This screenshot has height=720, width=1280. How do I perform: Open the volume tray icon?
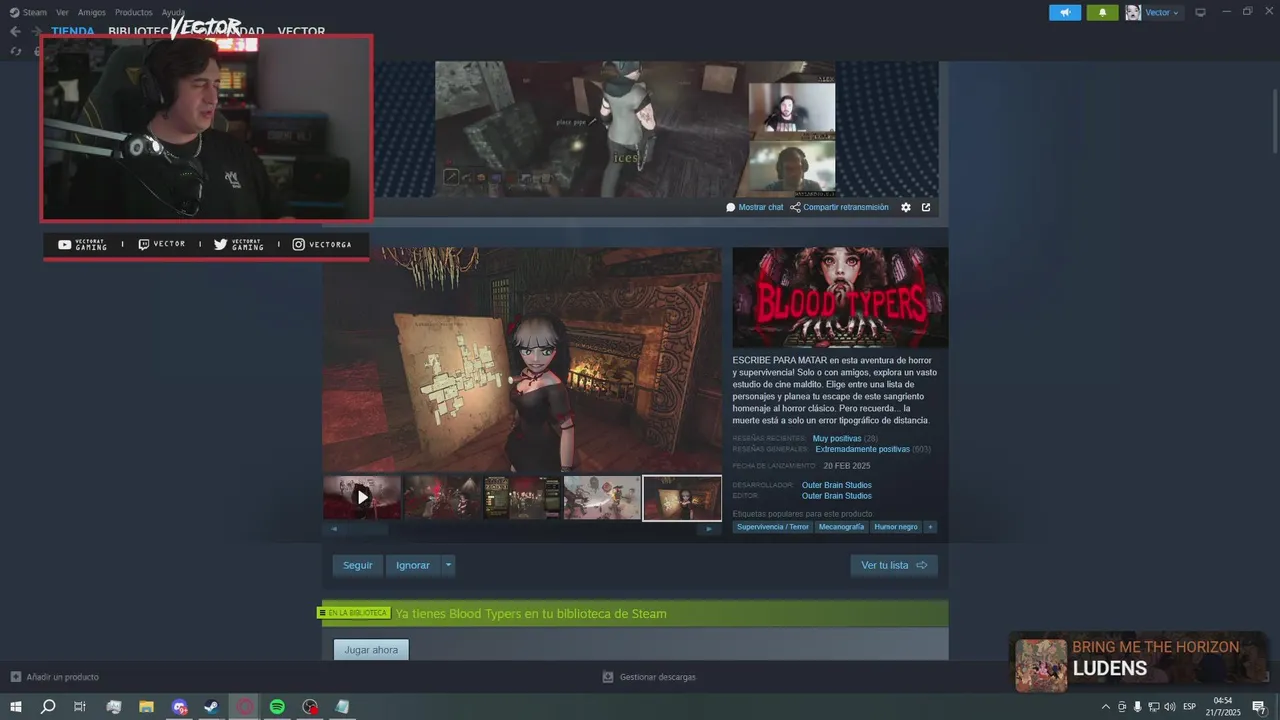tap(1170, 707)
